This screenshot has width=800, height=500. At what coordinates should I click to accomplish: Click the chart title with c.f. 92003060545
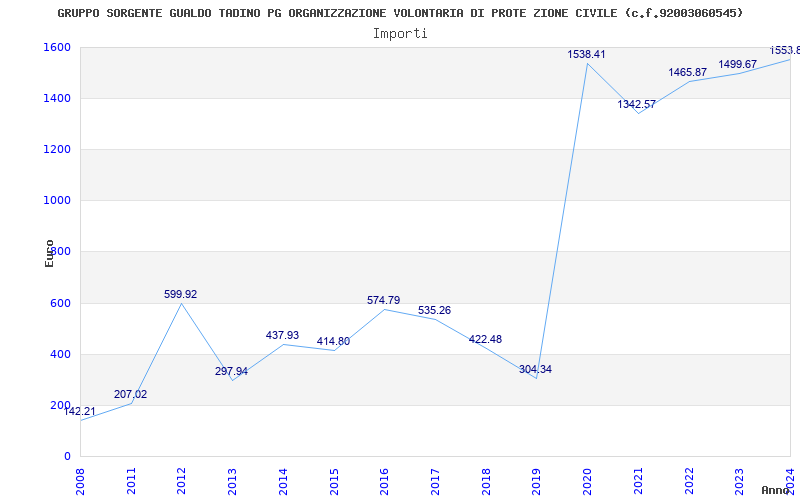click(x=400, y=13)
